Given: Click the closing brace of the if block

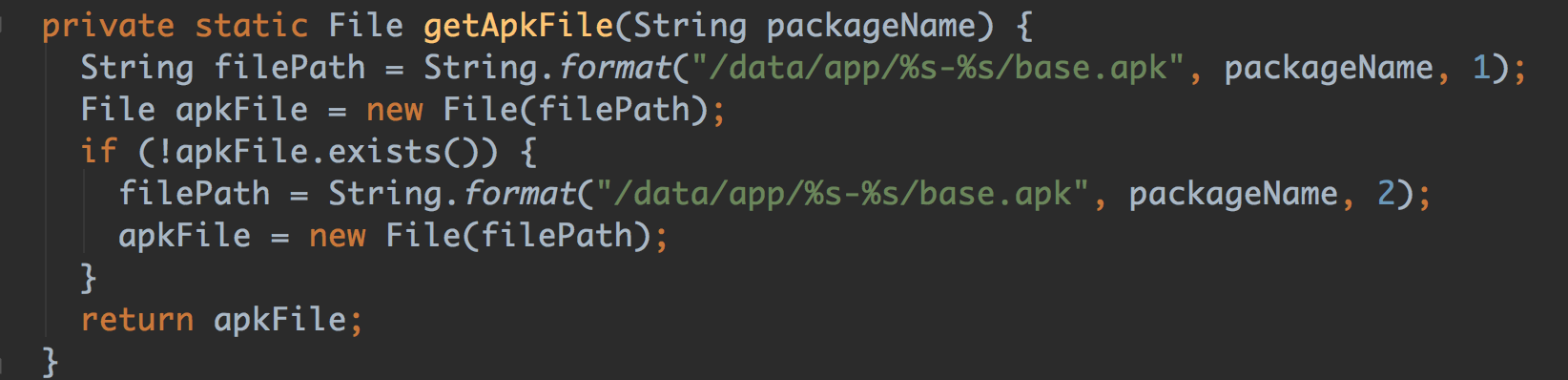Looking at the screenshot, I should point(90,279).
